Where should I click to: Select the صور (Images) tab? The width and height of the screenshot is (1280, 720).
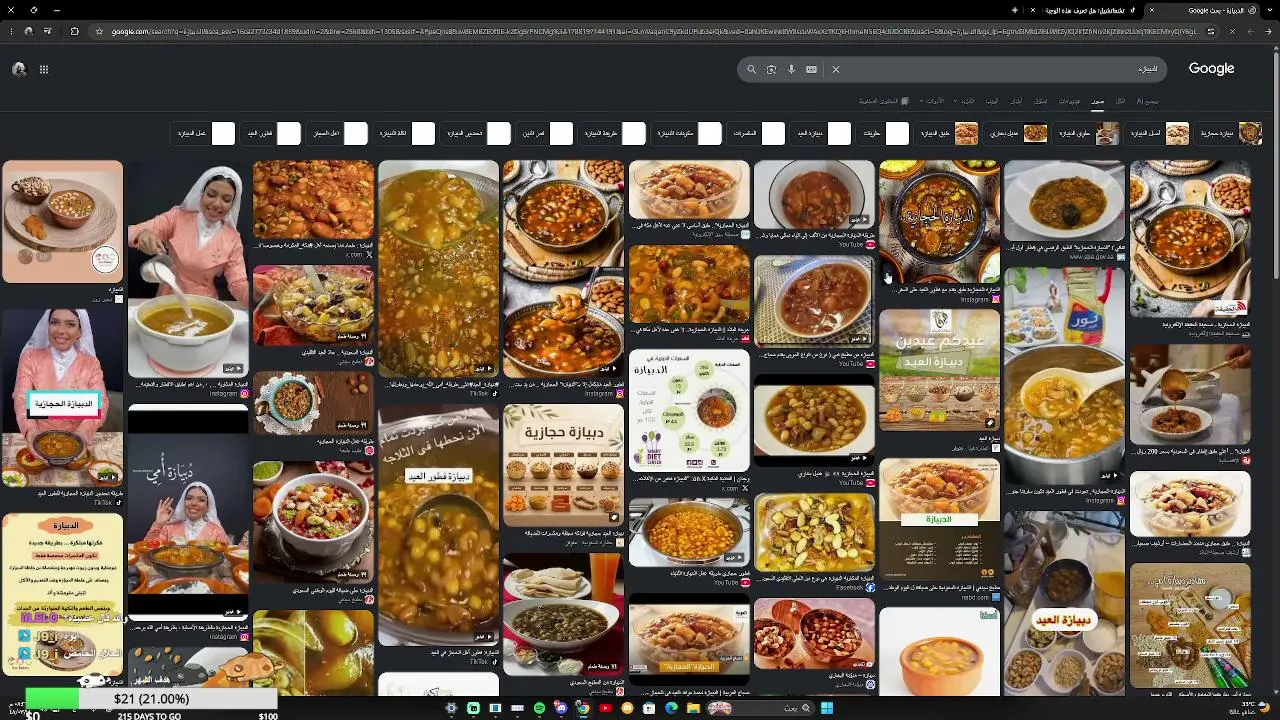[x=1098, y=101]
